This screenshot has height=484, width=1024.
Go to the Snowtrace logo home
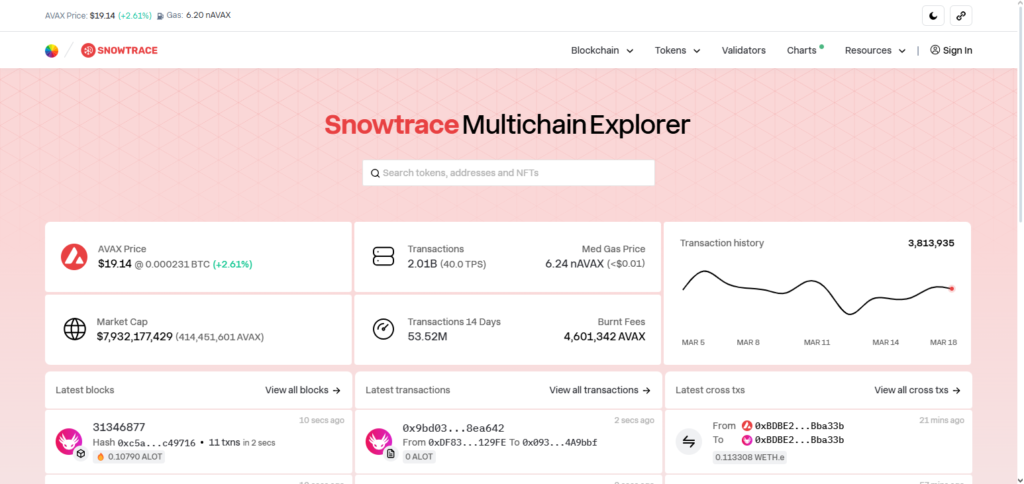(x=120, y=50)
